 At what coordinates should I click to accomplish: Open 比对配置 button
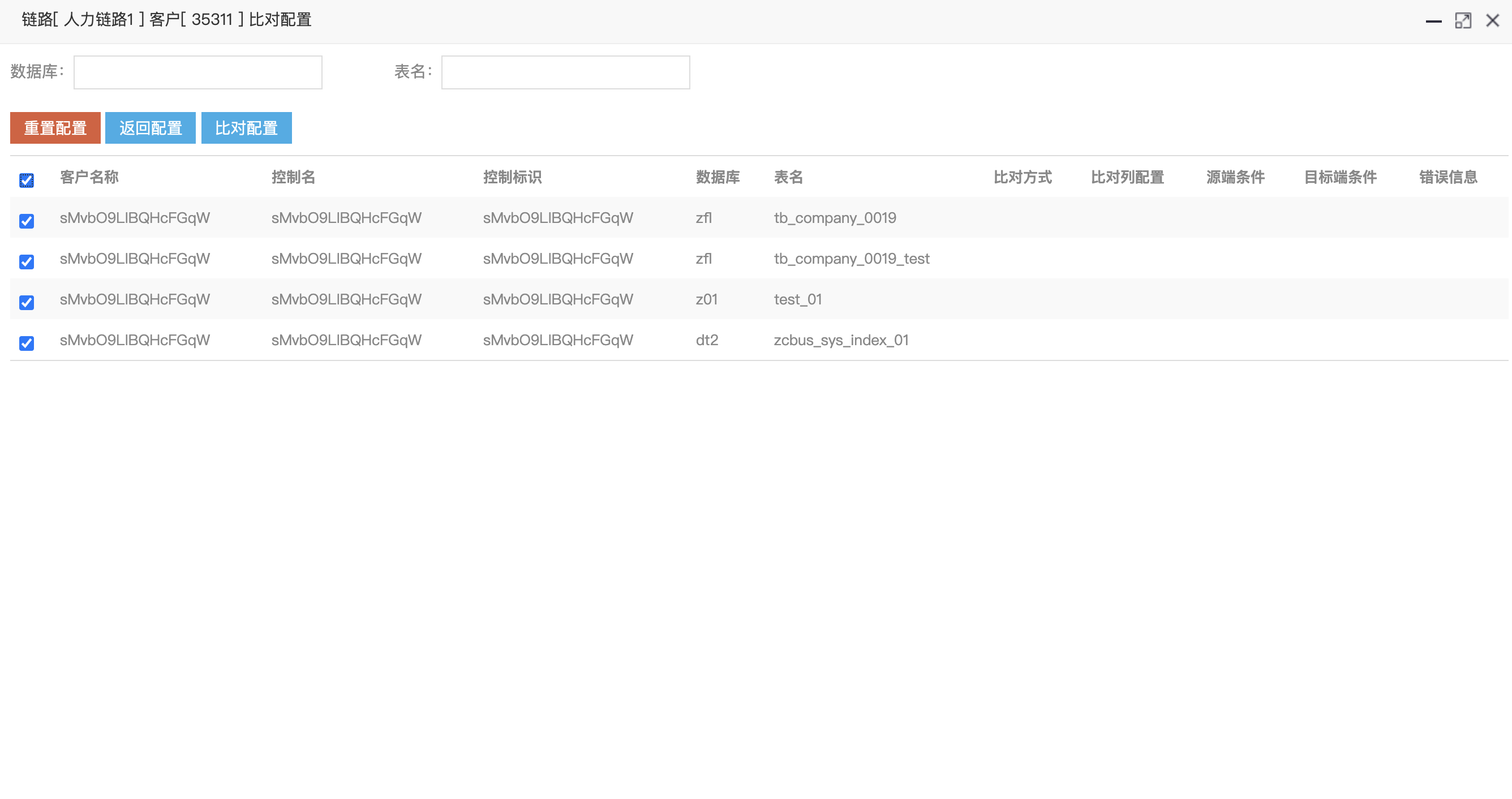click(x=246, y=128)
